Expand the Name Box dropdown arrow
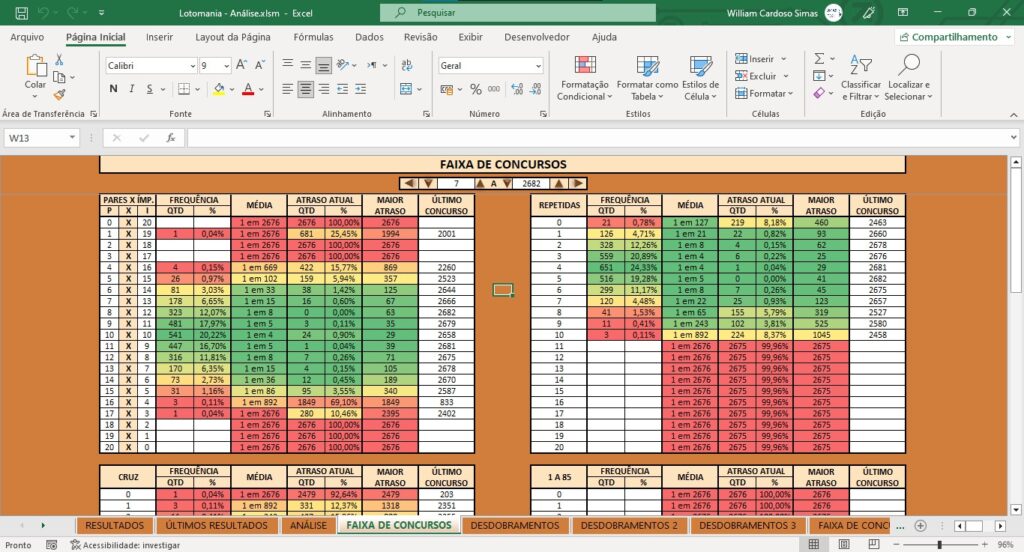1024x552 pixels. point(72,138)
